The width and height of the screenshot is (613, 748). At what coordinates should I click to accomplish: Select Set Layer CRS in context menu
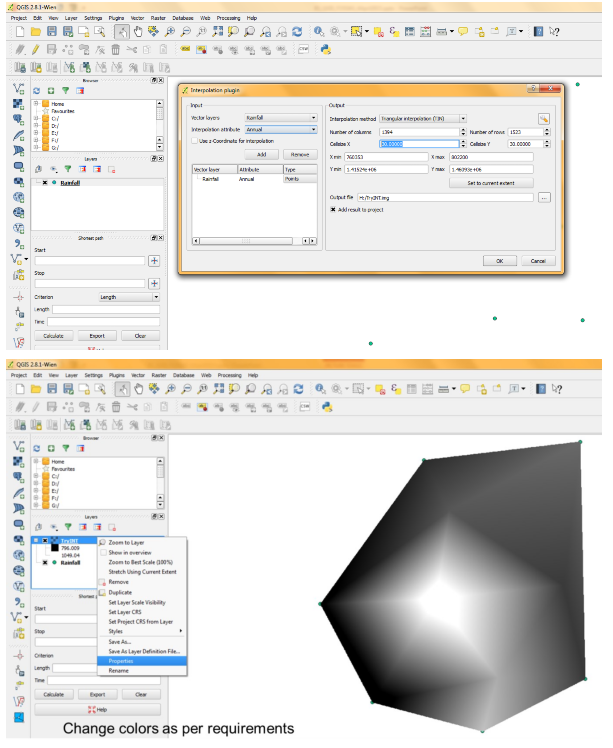pyautogui.click(x=126, y=611)
